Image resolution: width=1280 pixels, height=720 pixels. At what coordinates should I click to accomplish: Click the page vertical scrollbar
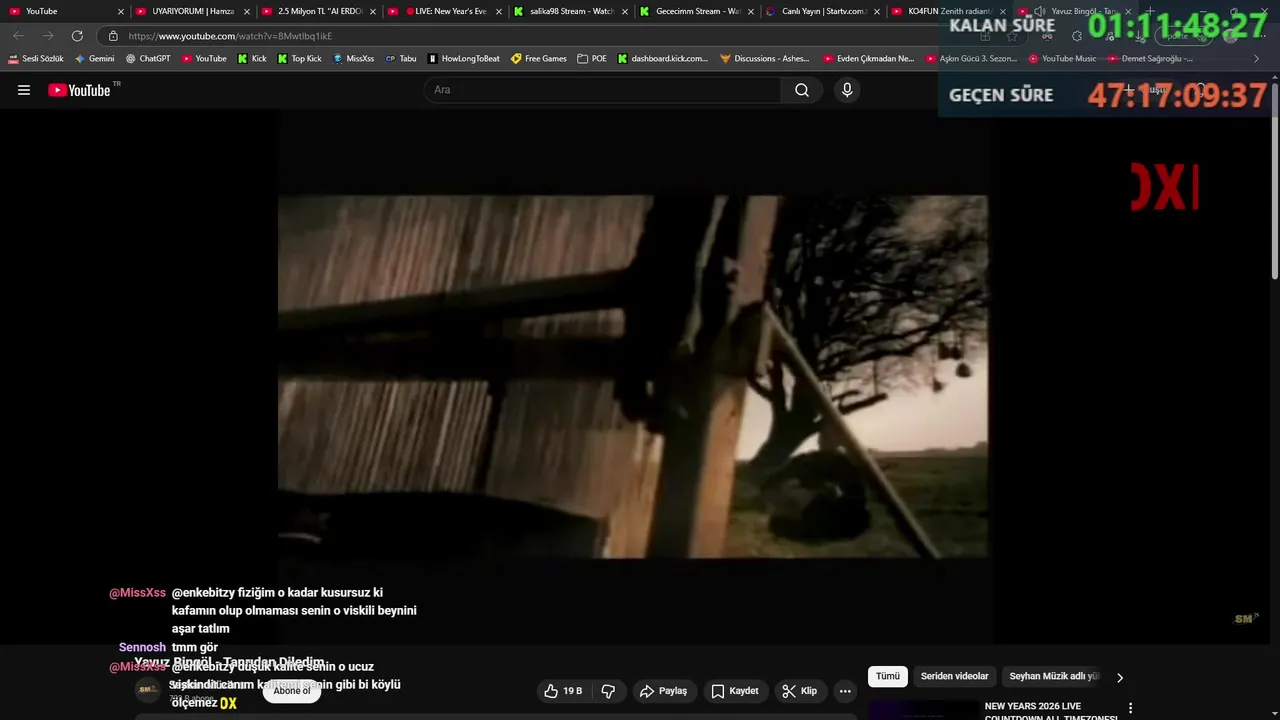(1274, 180)
